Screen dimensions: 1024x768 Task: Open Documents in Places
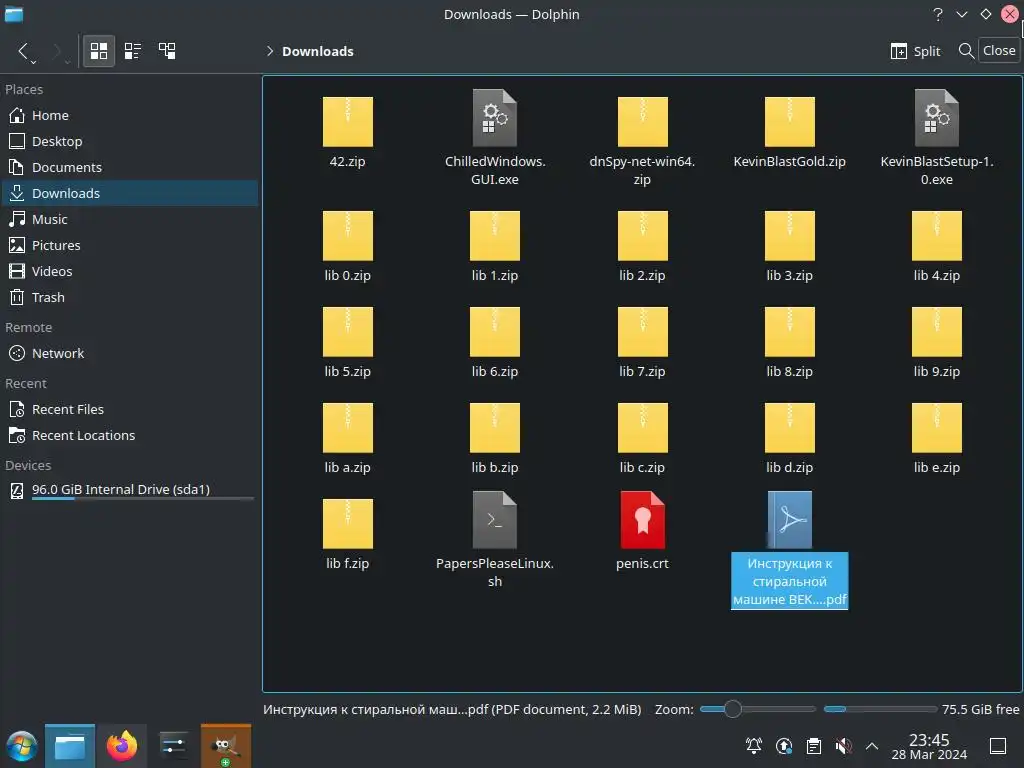pyautogui.click(x=131, y=167)
